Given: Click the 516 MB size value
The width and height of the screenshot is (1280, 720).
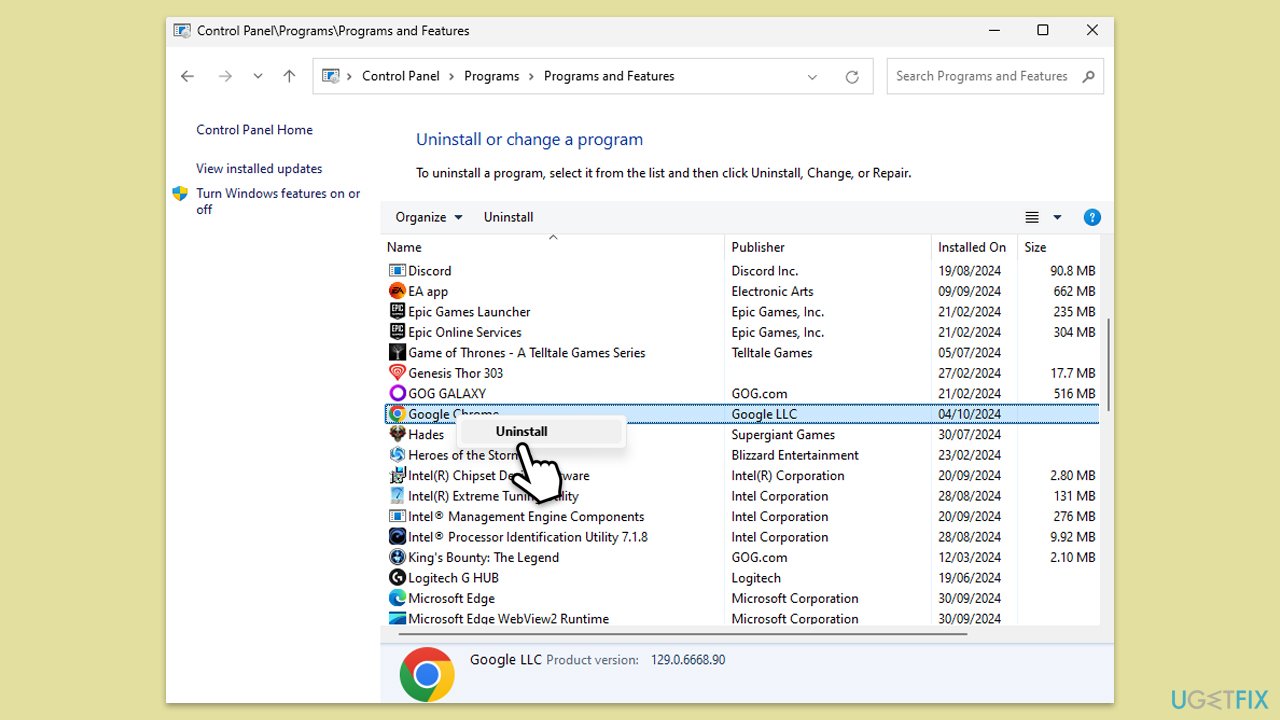Looking at the screenshot, I should tap(1074, 394).
